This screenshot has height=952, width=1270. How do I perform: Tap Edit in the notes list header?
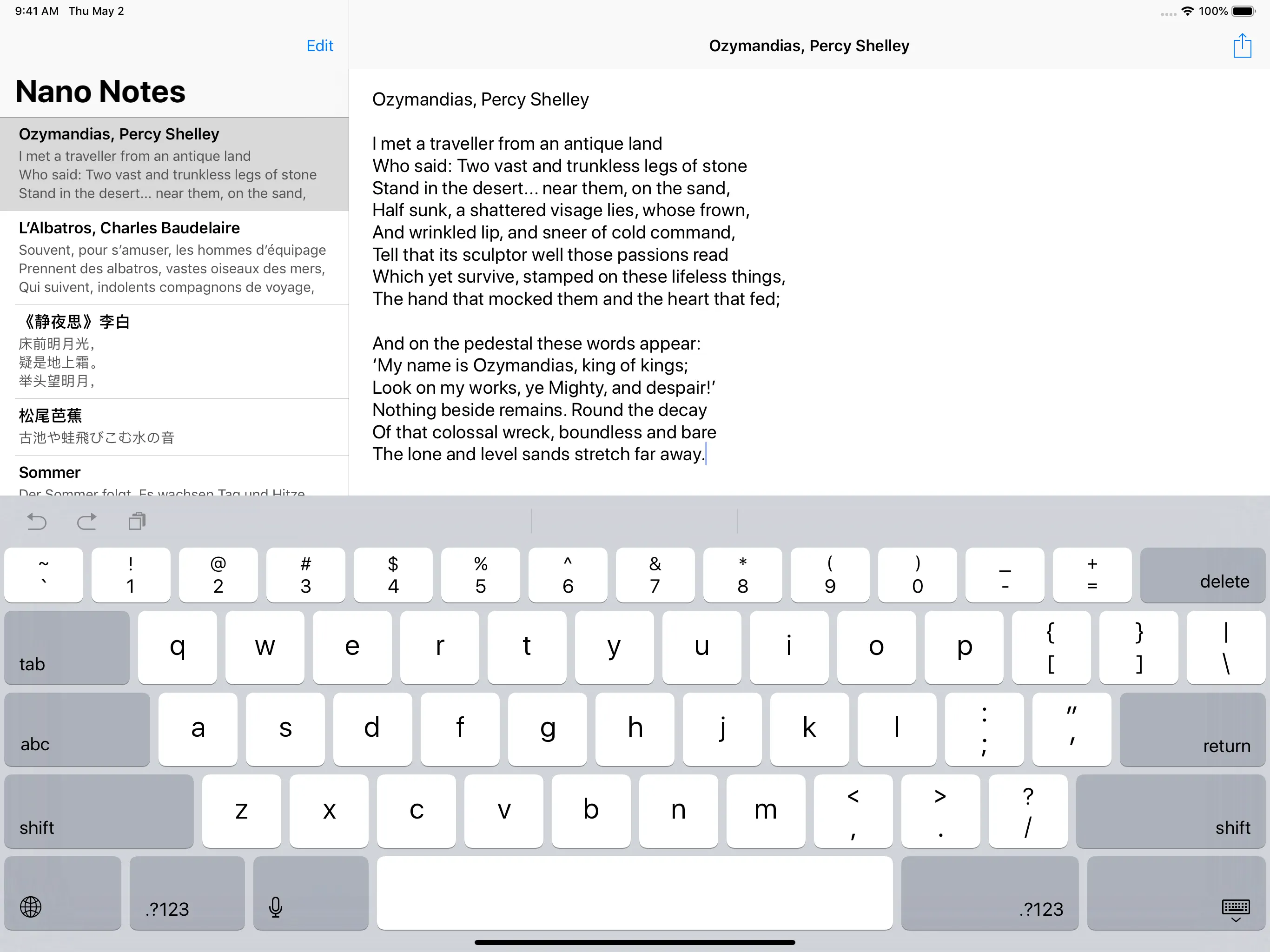(319, 46)
